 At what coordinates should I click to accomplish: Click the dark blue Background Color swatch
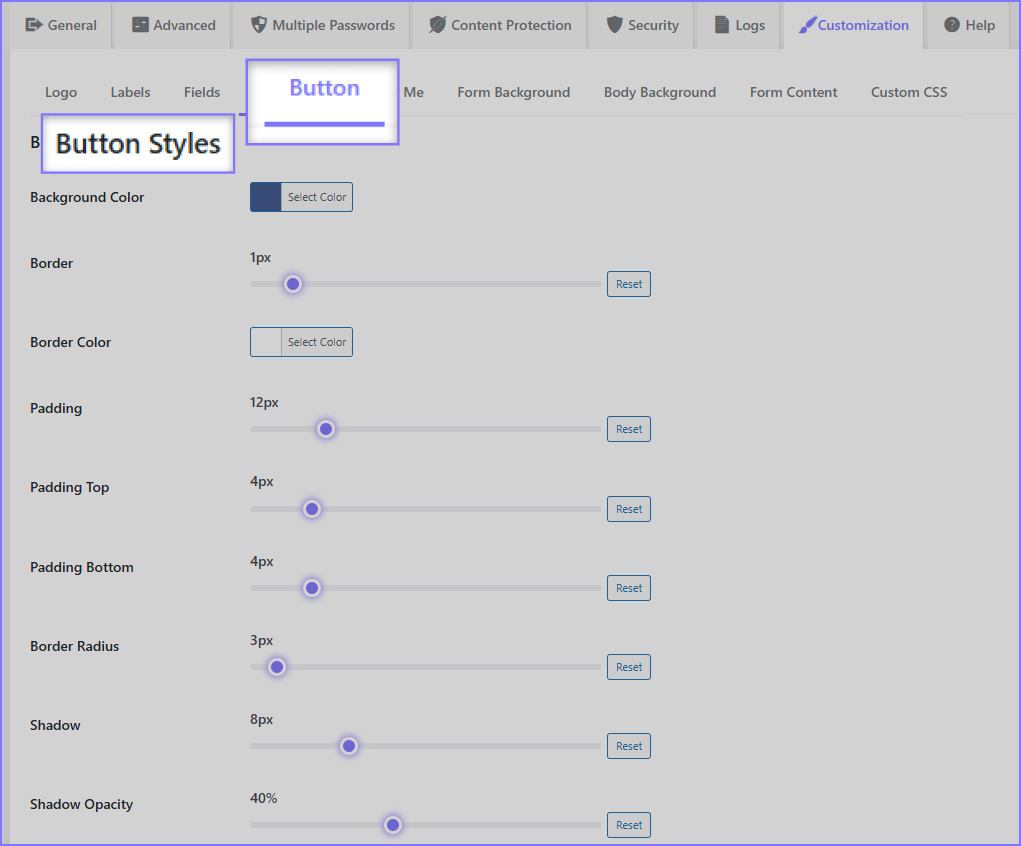point(266,197)
